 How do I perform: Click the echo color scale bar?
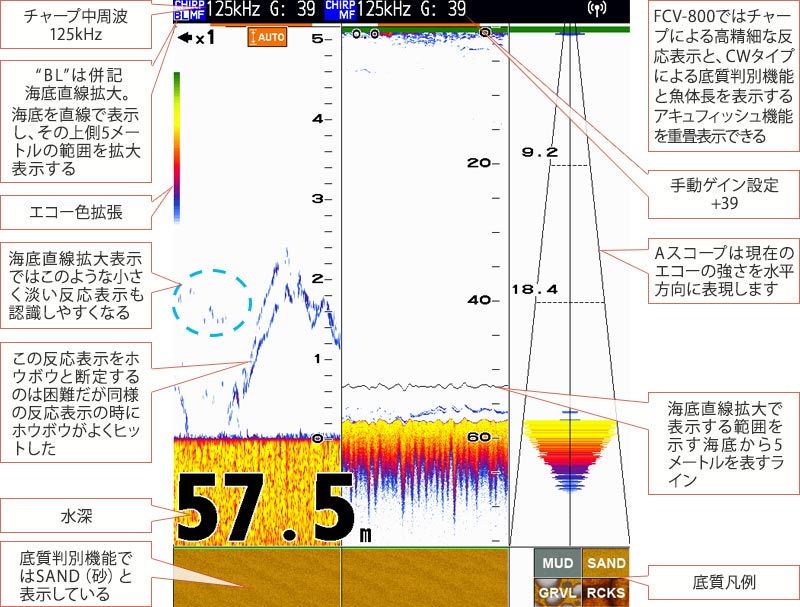177,140
